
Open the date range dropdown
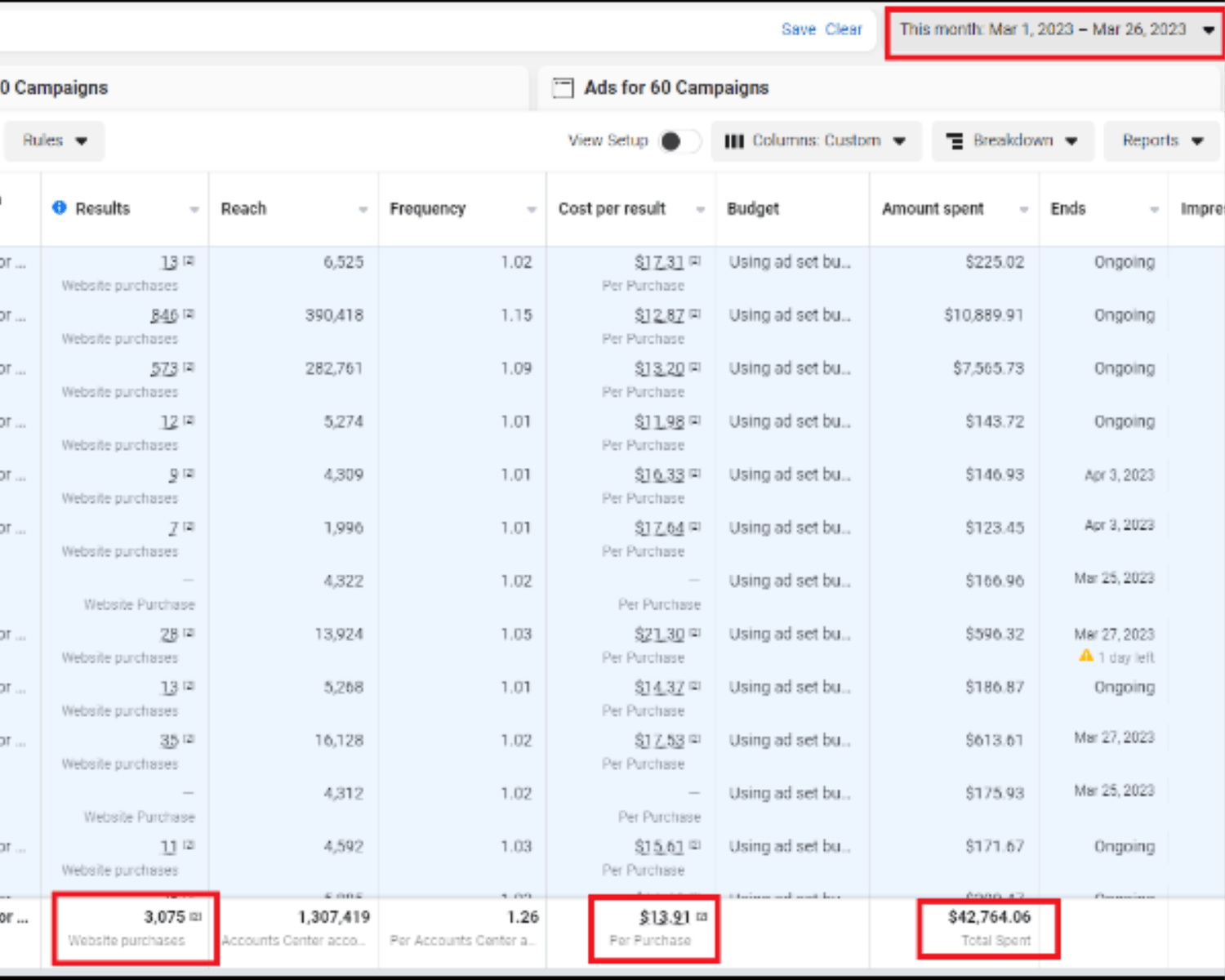(x=1054, y=30)
